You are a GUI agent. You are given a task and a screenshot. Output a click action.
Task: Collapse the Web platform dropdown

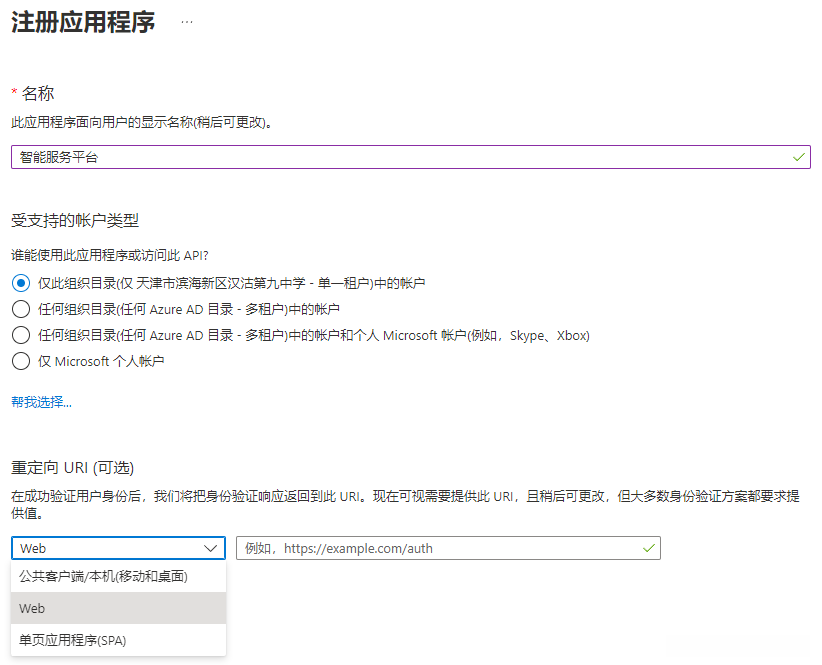[x=118, y=548]
